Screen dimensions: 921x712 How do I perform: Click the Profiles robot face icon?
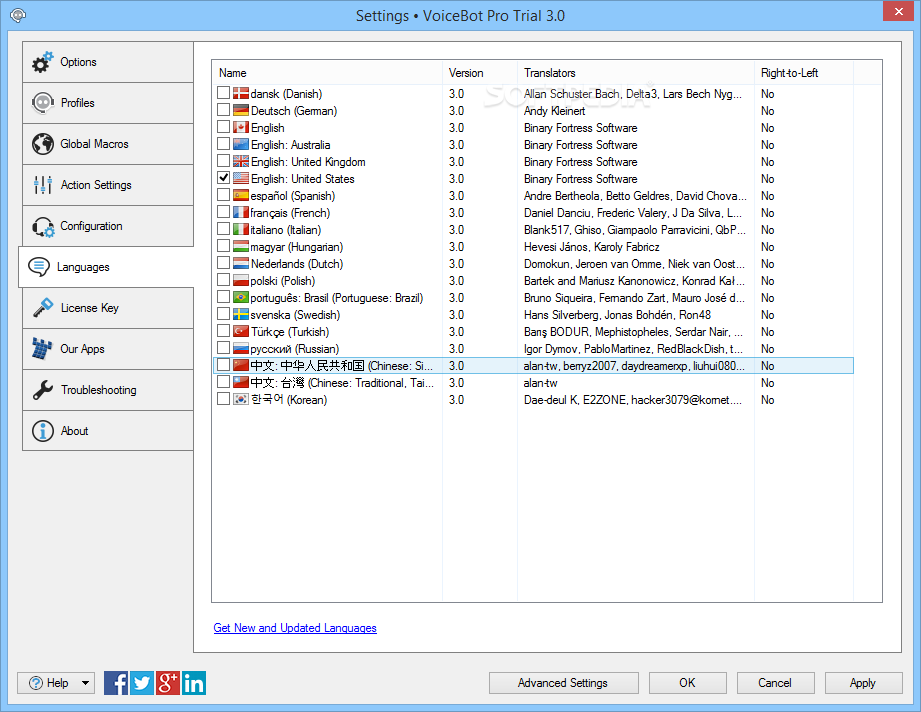coord(43,103)
